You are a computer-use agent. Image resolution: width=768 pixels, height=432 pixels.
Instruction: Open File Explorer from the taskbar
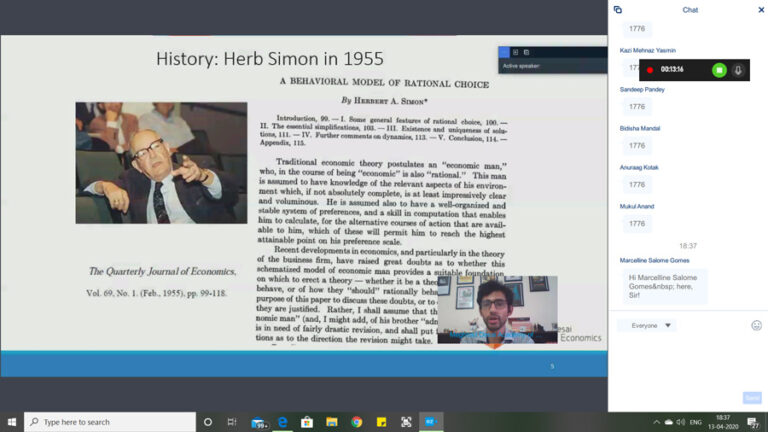click(332, 422)
